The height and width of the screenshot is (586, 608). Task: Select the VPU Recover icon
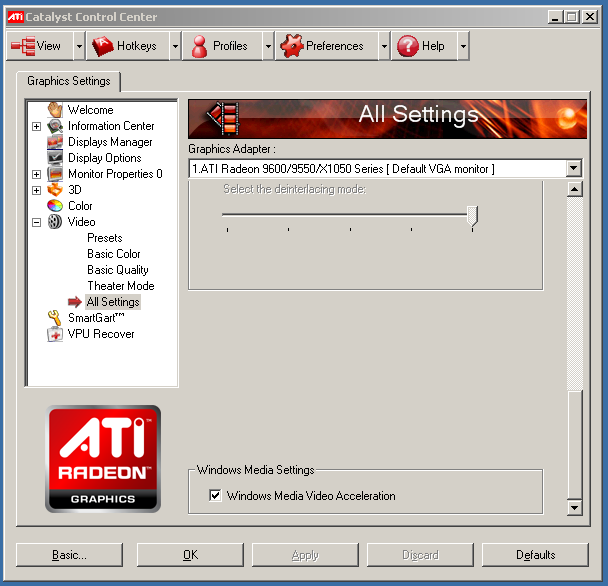pyautogui.click(x=55, y=334)
